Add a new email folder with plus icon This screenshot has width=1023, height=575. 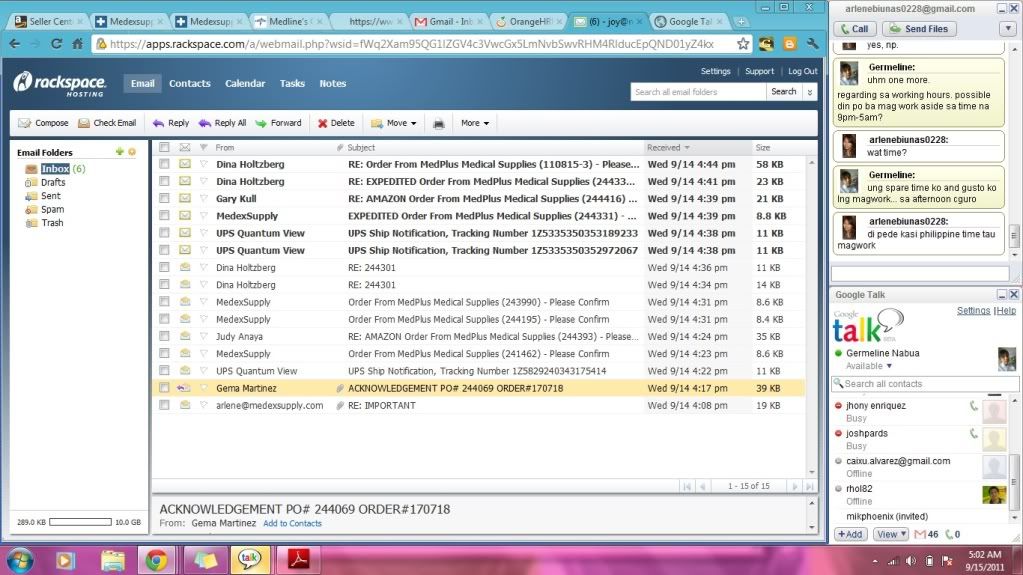(x=119, y=151)
